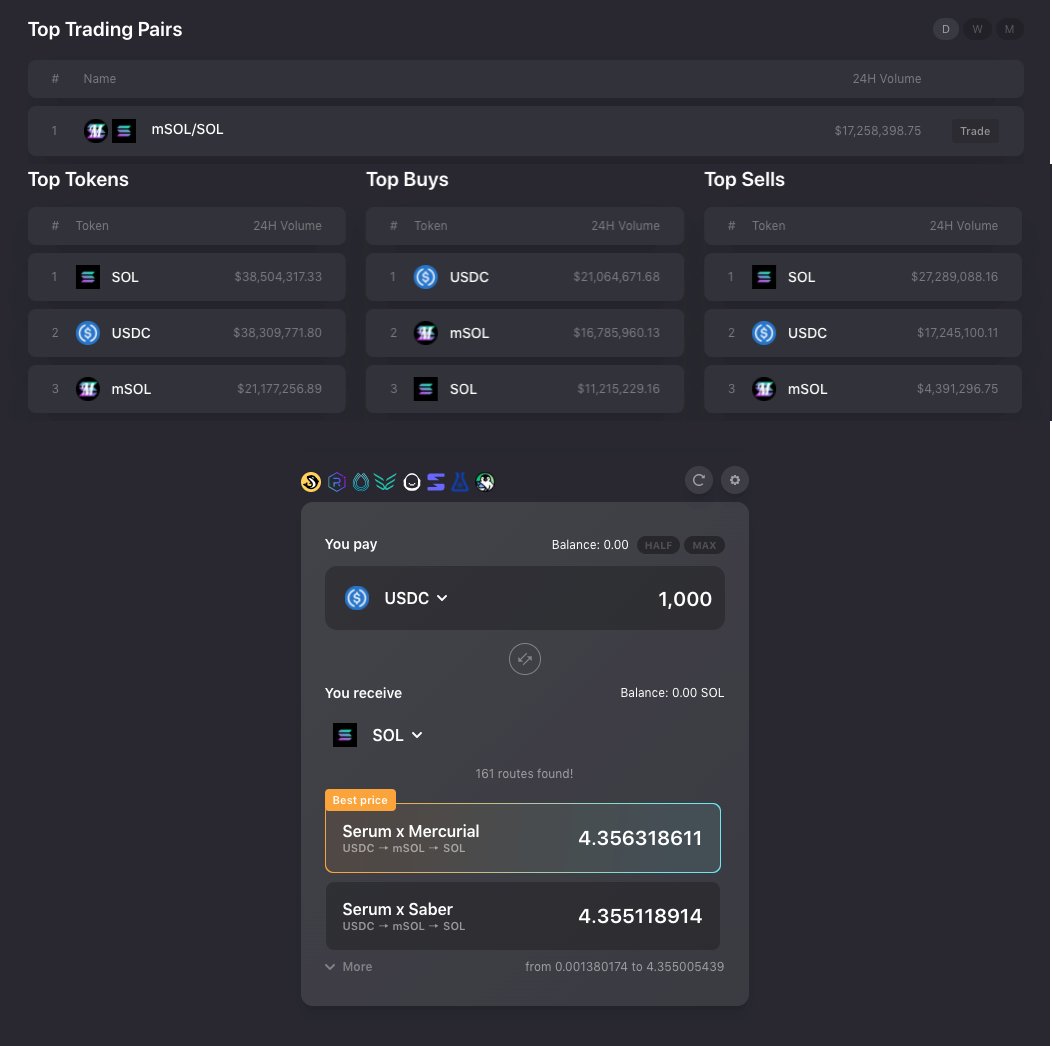Viewport: 1052px width, 1046px height.
Task: Click $38,504,317.33 volume value
Action: coord(278,276)
